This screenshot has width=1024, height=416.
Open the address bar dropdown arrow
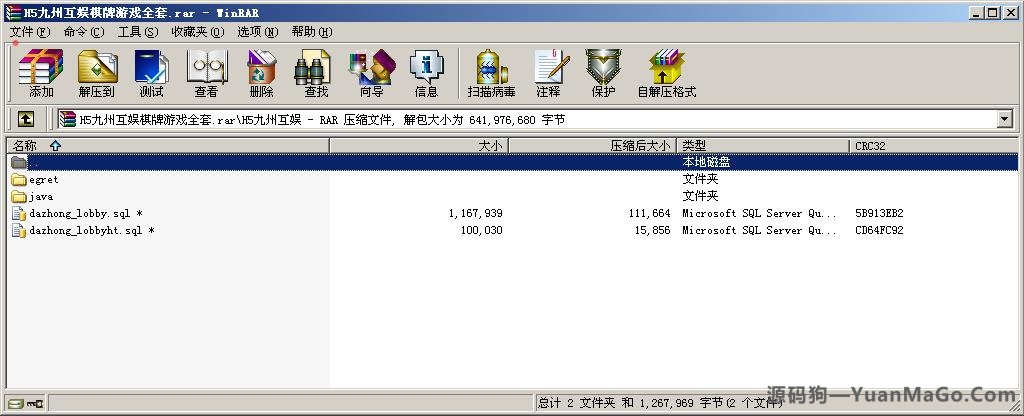tap(1004, 119)
